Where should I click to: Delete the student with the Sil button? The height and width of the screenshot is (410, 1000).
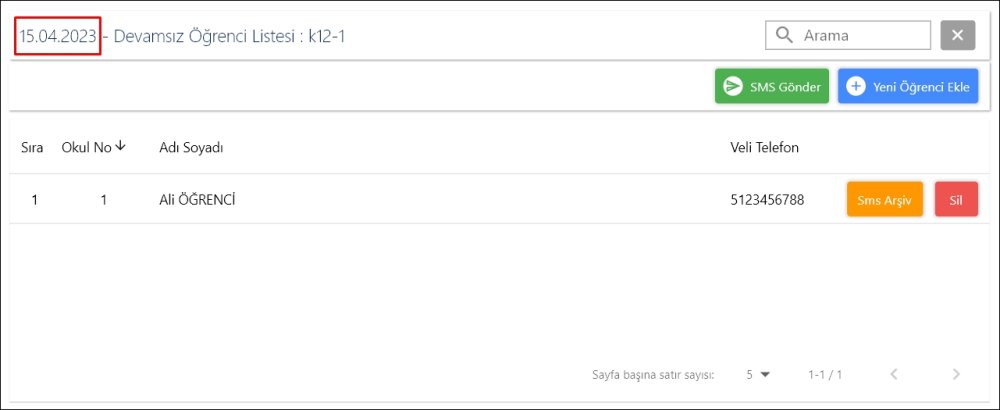956,199
